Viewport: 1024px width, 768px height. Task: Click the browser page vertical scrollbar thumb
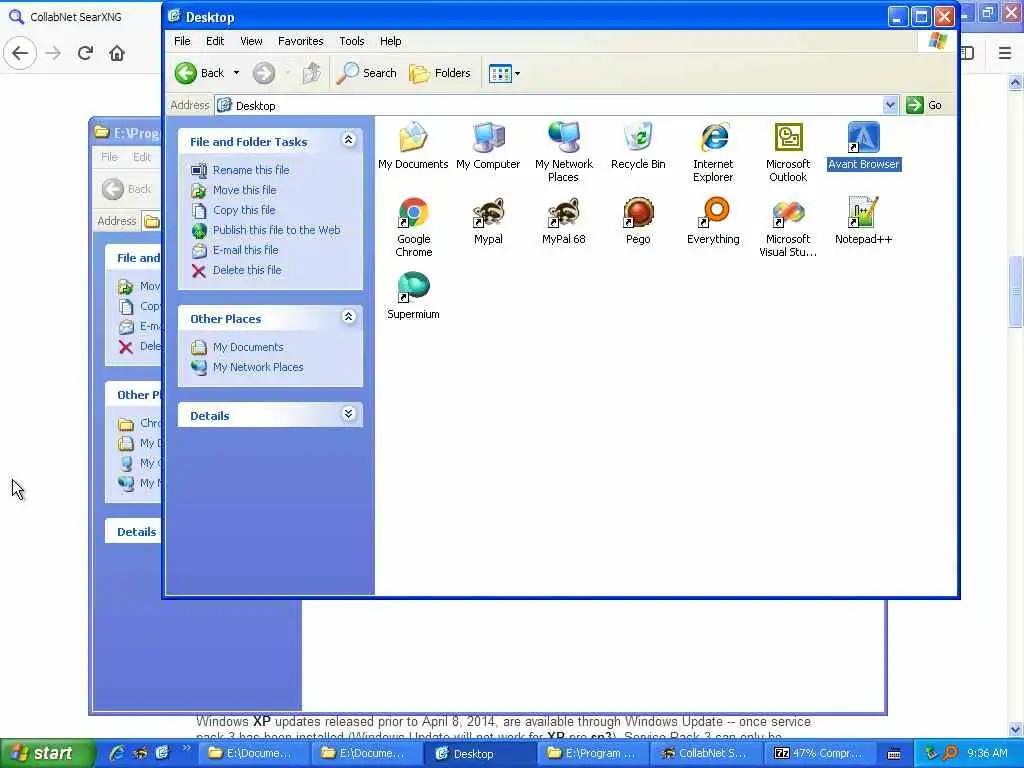tap(1016, 291)
